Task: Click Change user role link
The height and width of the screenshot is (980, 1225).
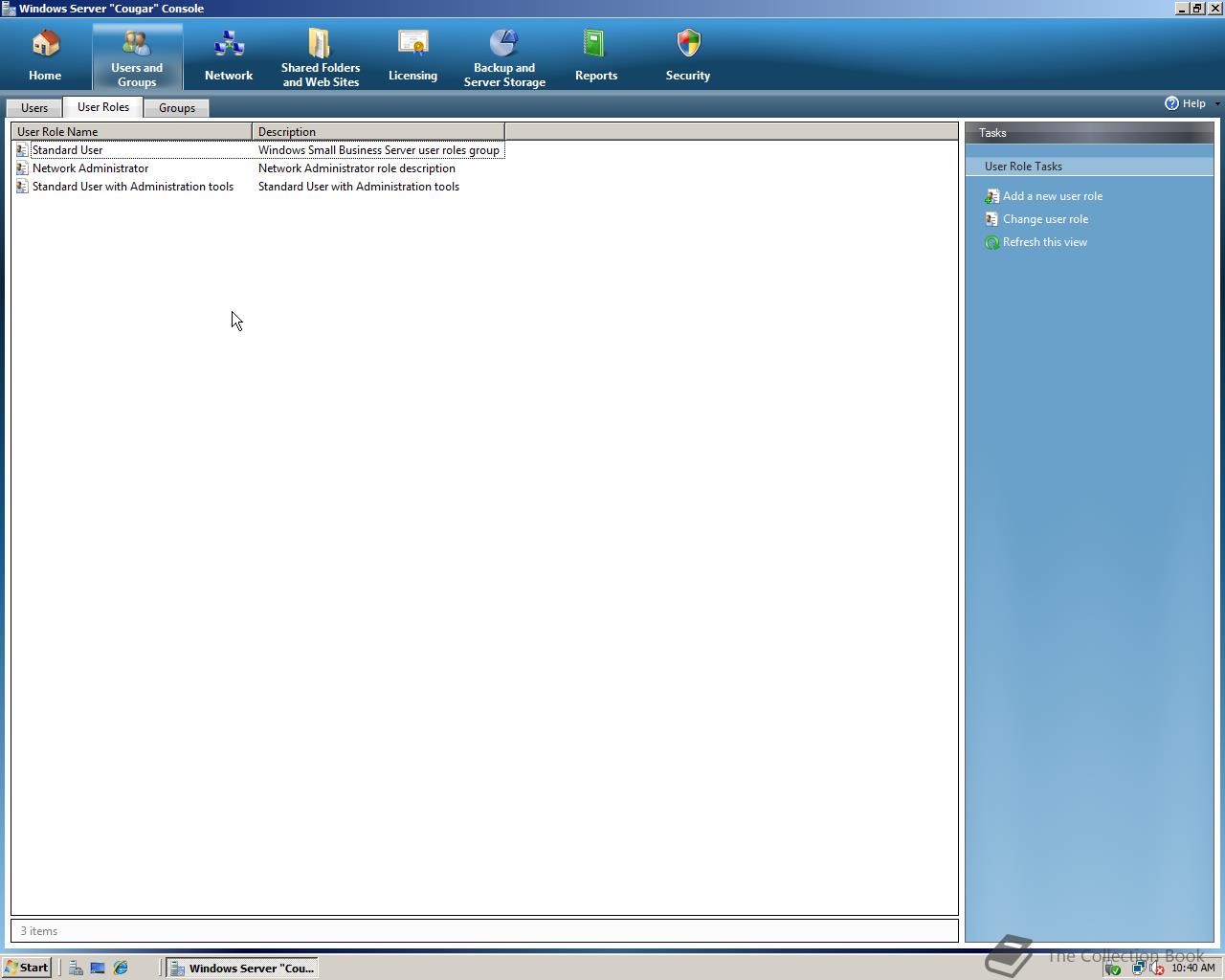Action: click(1045, 219)
